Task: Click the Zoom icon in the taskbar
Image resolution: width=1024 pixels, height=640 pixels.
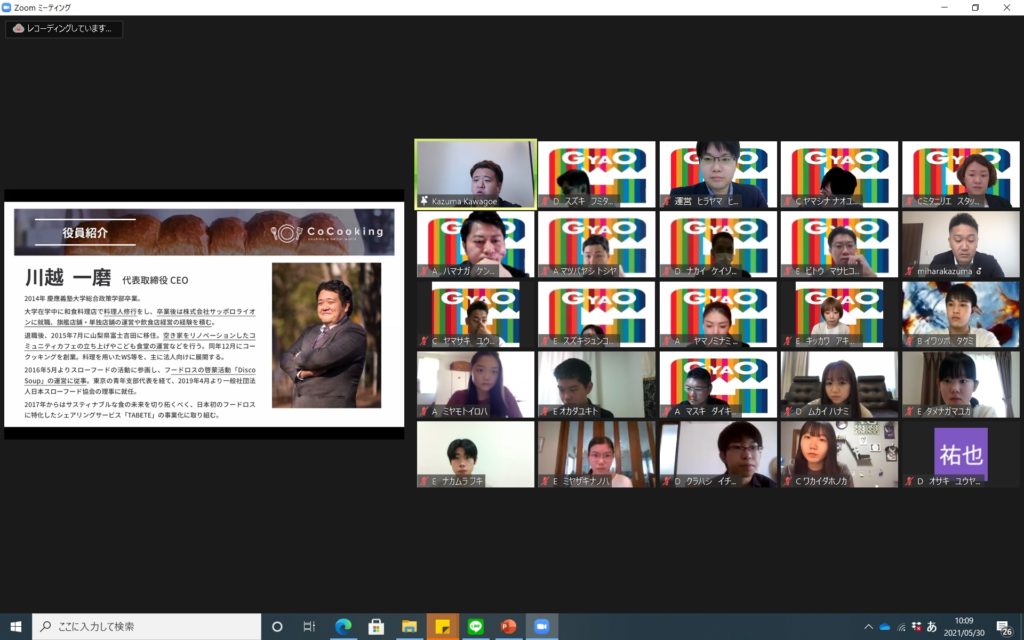Action: click(x=542, y=626)
